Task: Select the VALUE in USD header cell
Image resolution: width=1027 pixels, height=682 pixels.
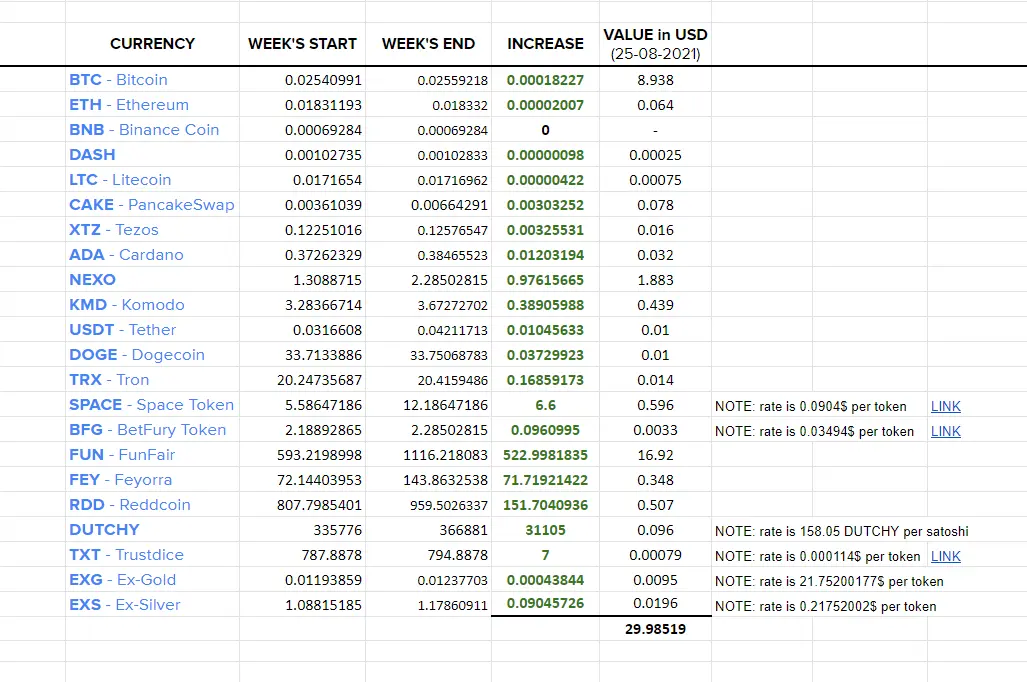Action: coord(655,44)
